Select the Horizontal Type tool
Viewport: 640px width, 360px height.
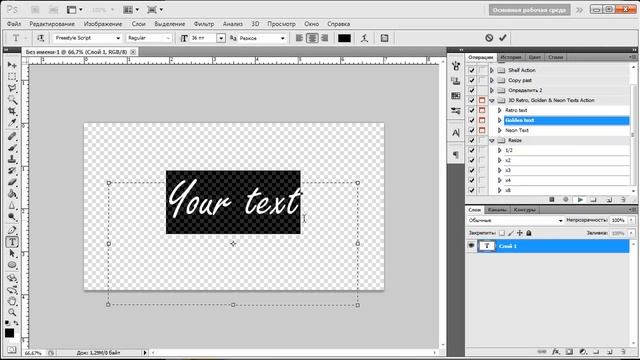(12, 242)
